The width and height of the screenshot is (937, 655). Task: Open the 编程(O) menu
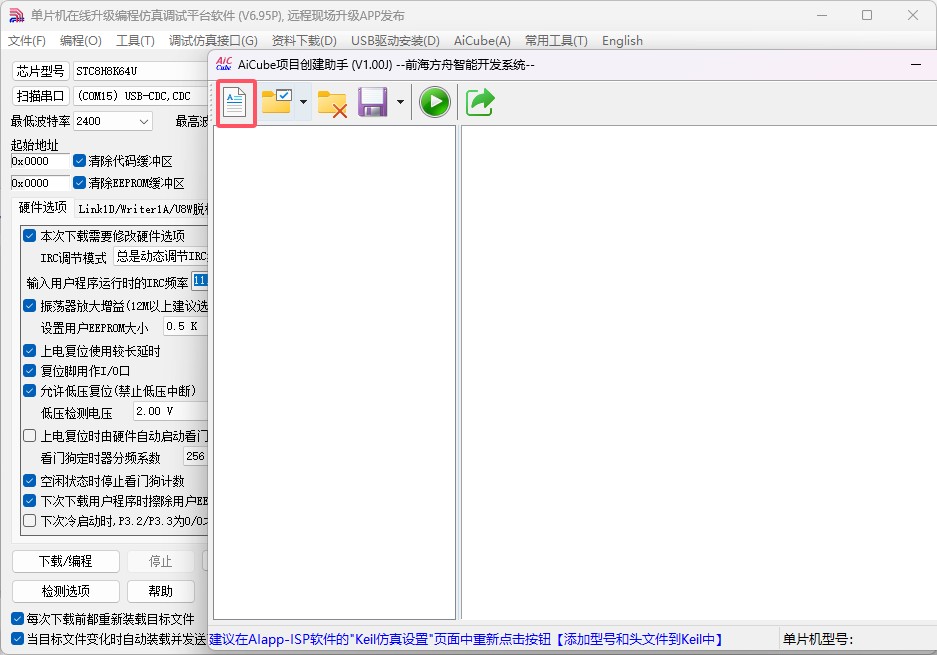81,41
